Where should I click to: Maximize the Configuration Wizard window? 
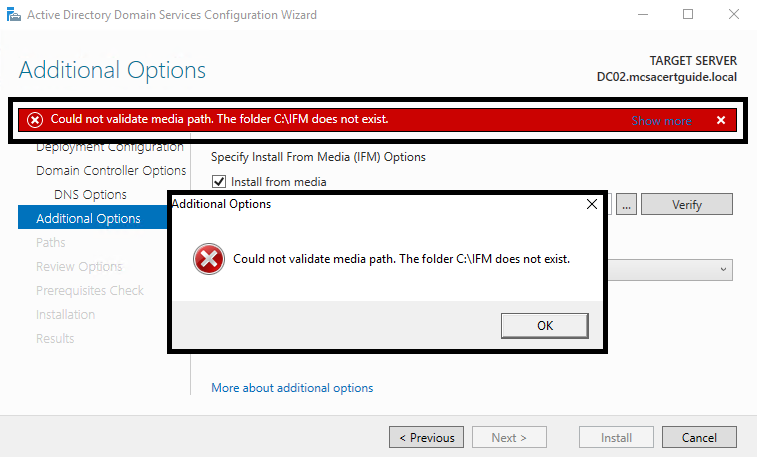[x=688, y=14]
